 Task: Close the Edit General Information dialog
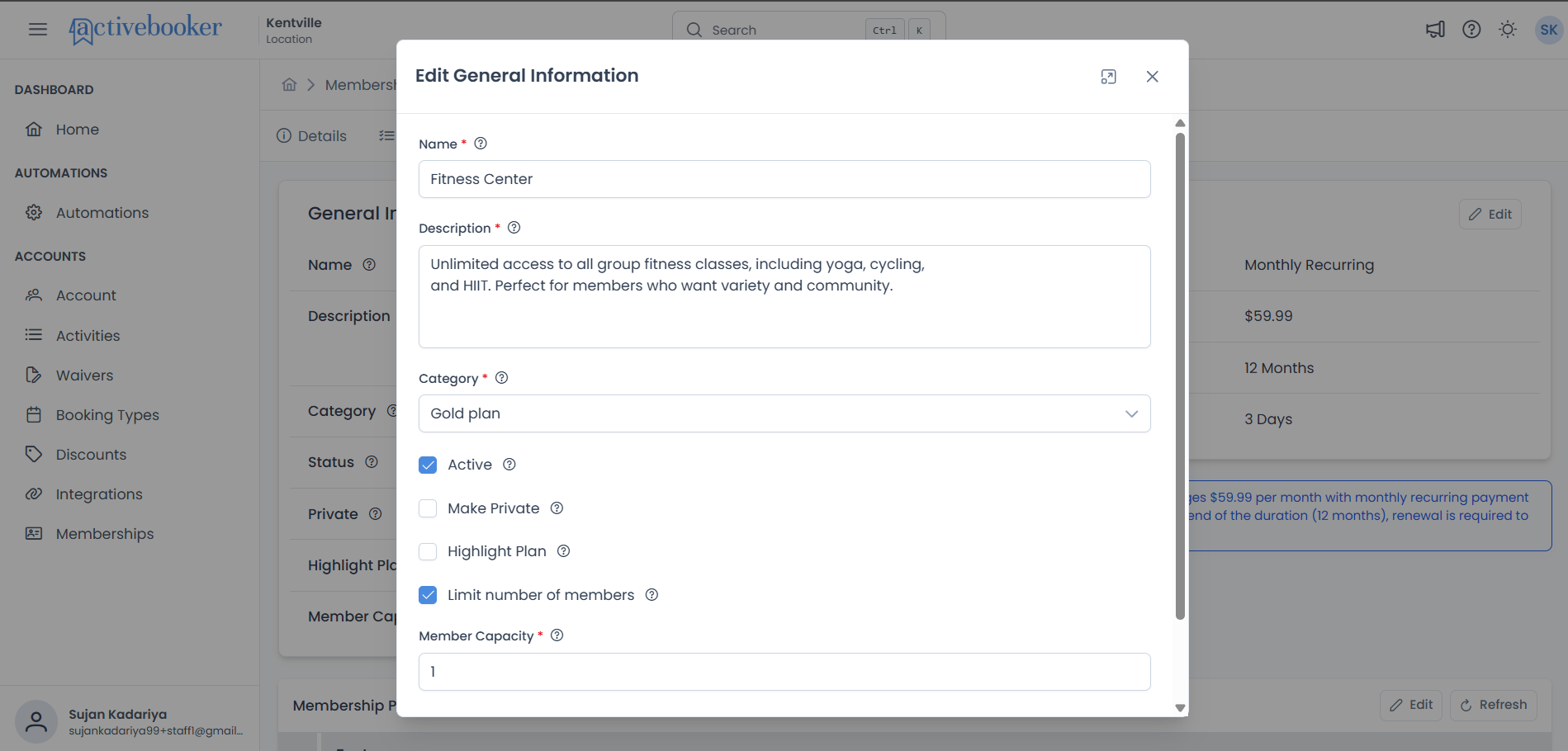pyautogui.click(x=1152, y=77)
